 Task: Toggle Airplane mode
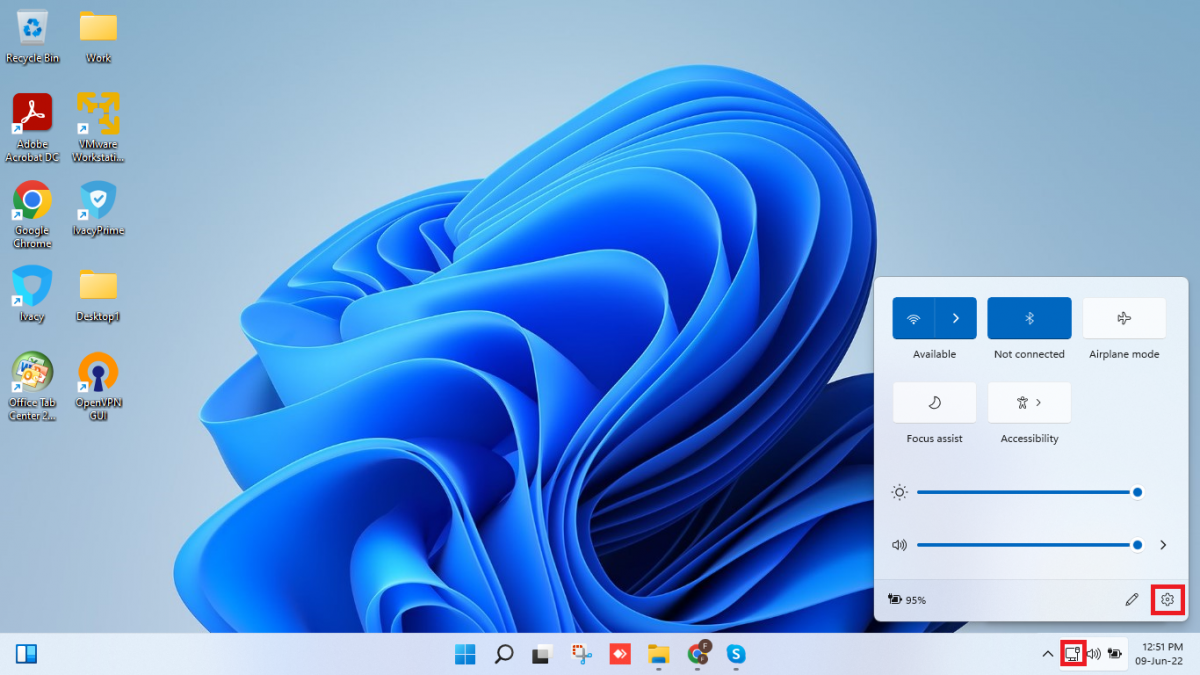tap(1124, 318)
